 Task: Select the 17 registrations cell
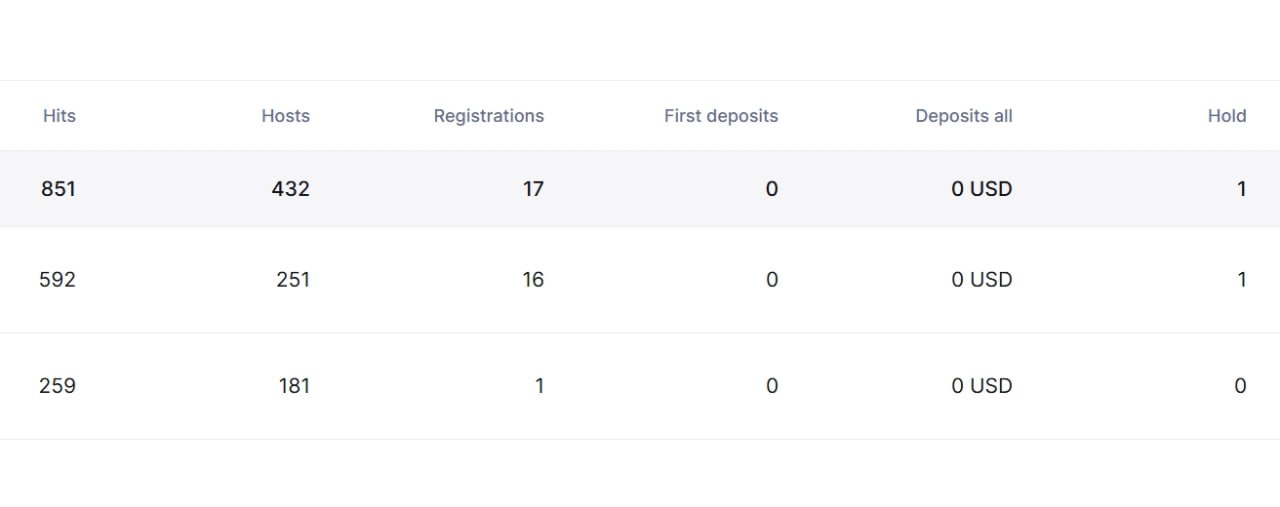(x=533, y=189)
